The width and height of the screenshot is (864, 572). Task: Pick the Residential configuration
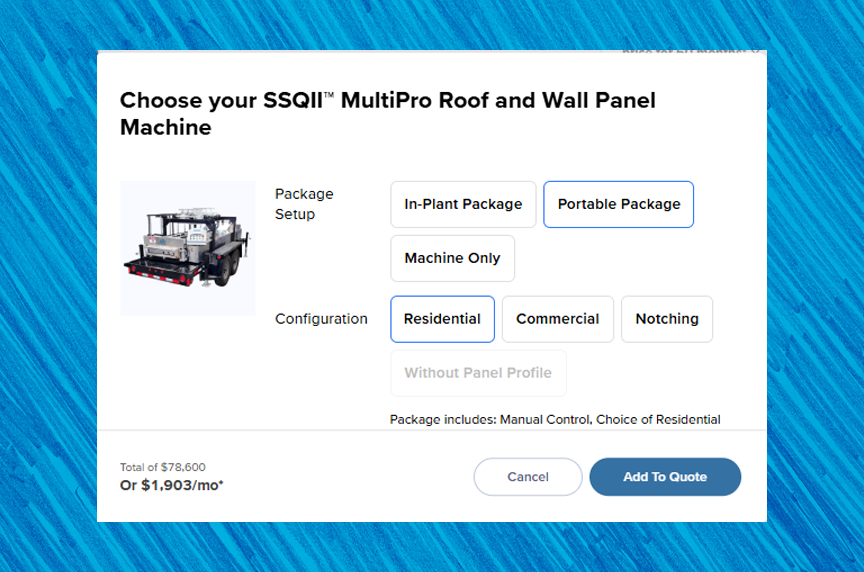point(442,319)
